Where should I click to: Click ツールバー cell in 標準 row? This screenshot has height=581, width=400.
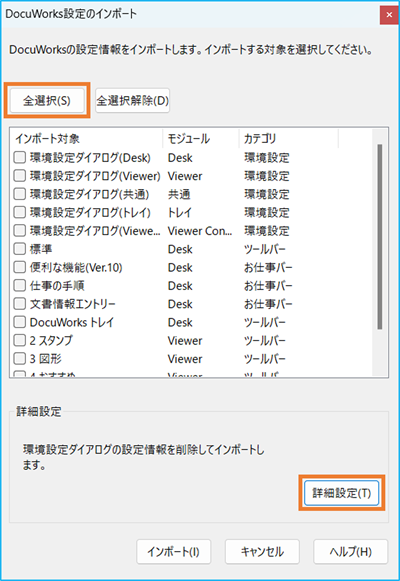(x=265, y=249)
